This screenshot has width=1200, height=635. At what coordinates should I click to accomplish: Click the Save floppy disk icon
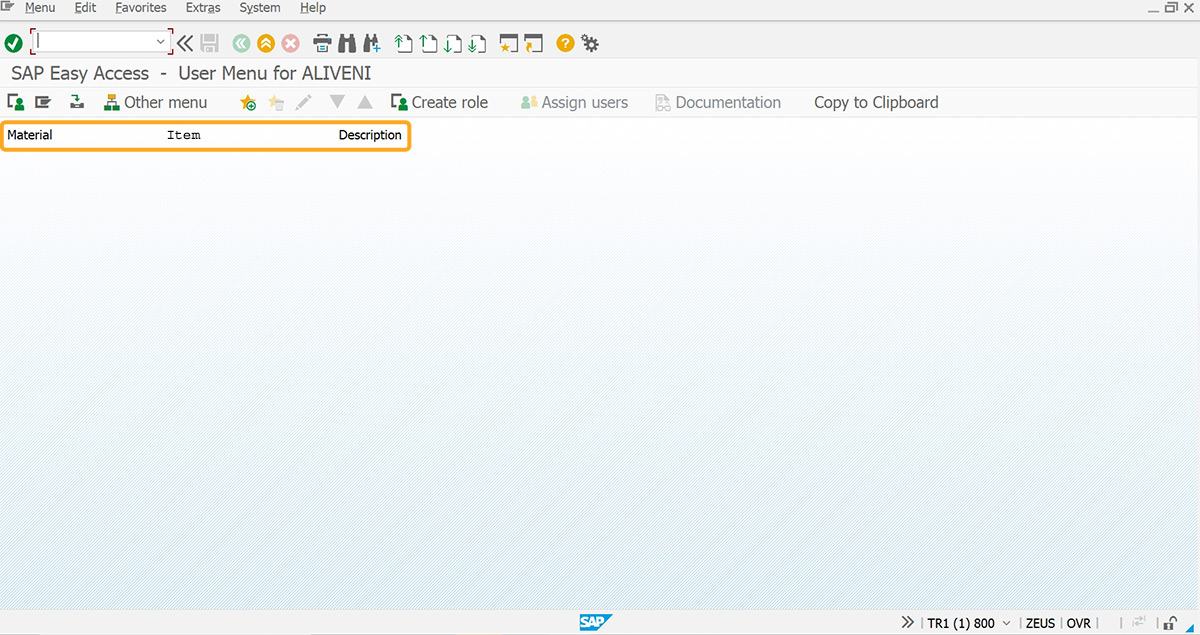[210, 43]
